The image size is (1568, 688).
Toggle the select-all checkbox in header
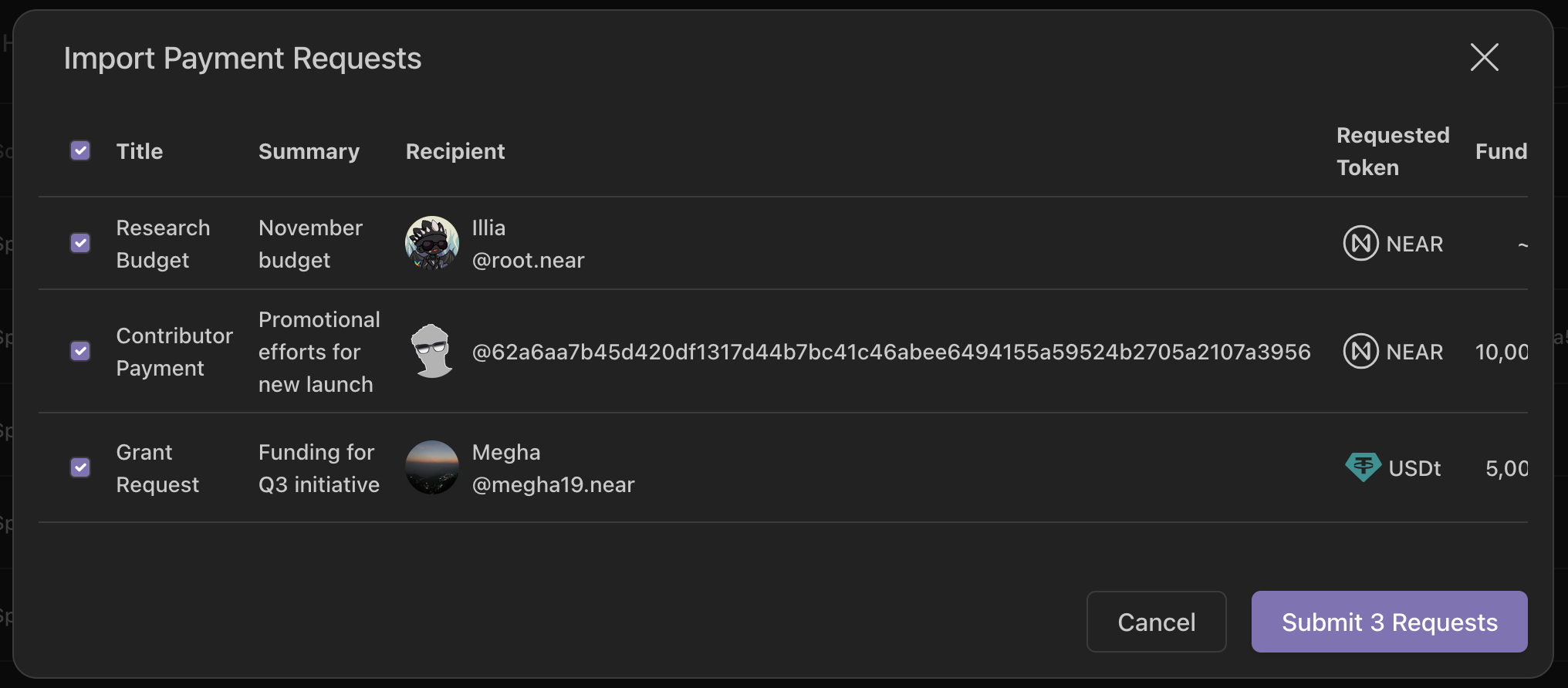tap(80, 150)
